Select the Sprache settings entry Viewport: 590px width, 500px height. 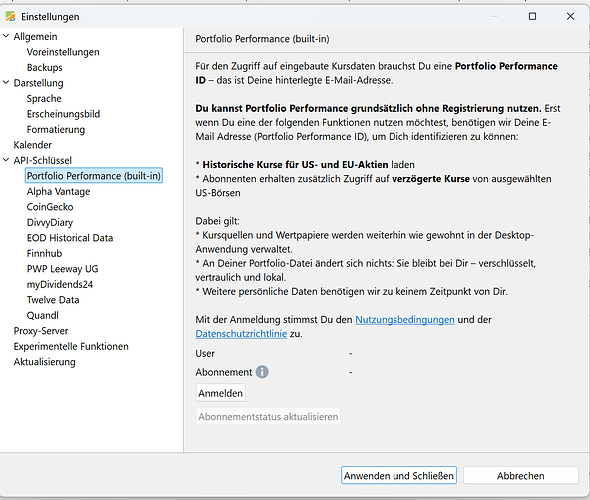tap(44, 99)
